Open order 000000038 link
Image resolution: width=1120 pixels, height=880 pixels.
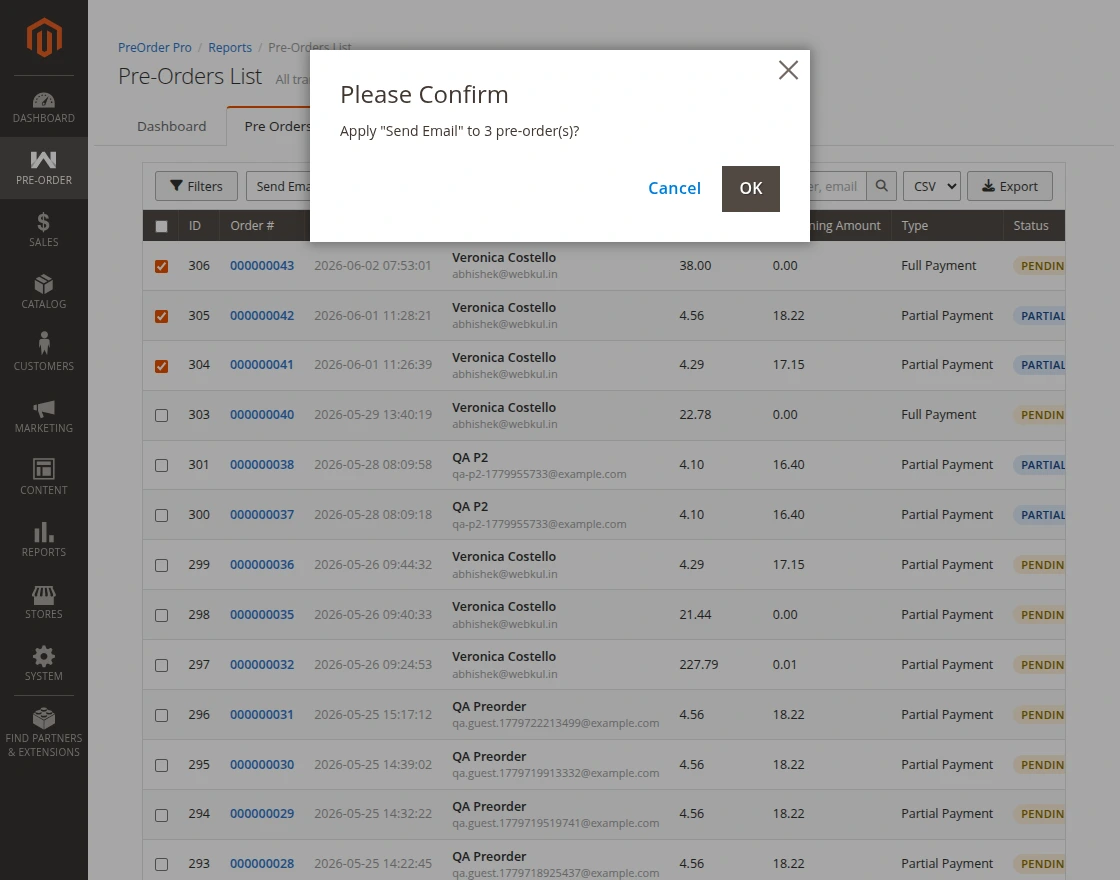click(262, 464)
